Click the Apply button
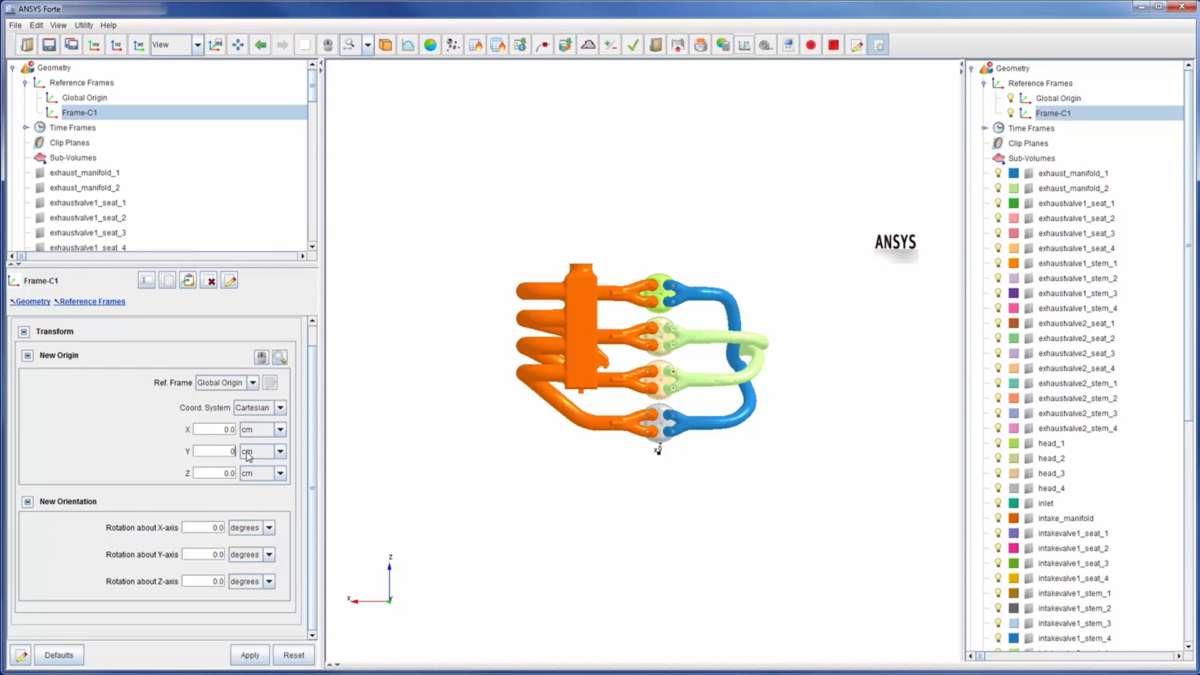This screenshot has width=1200, height=675. pyautogui.click(x=250, y=655)
